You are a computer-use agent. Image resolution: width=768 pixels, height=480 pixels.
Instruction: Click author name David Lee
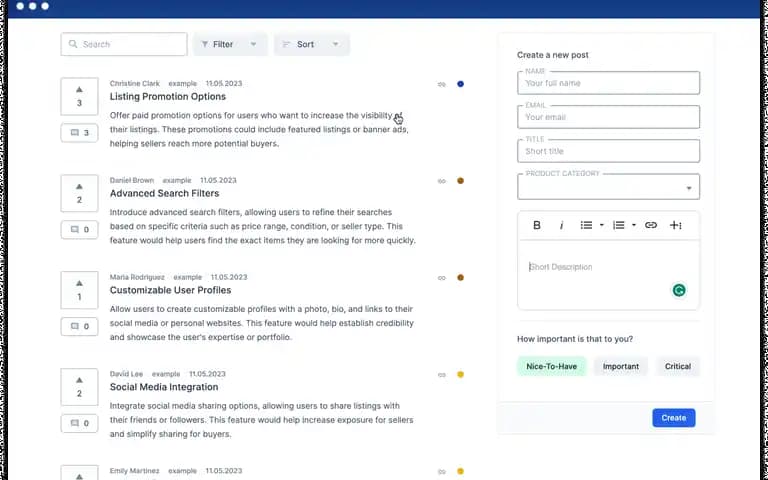[x=126, y=374]
